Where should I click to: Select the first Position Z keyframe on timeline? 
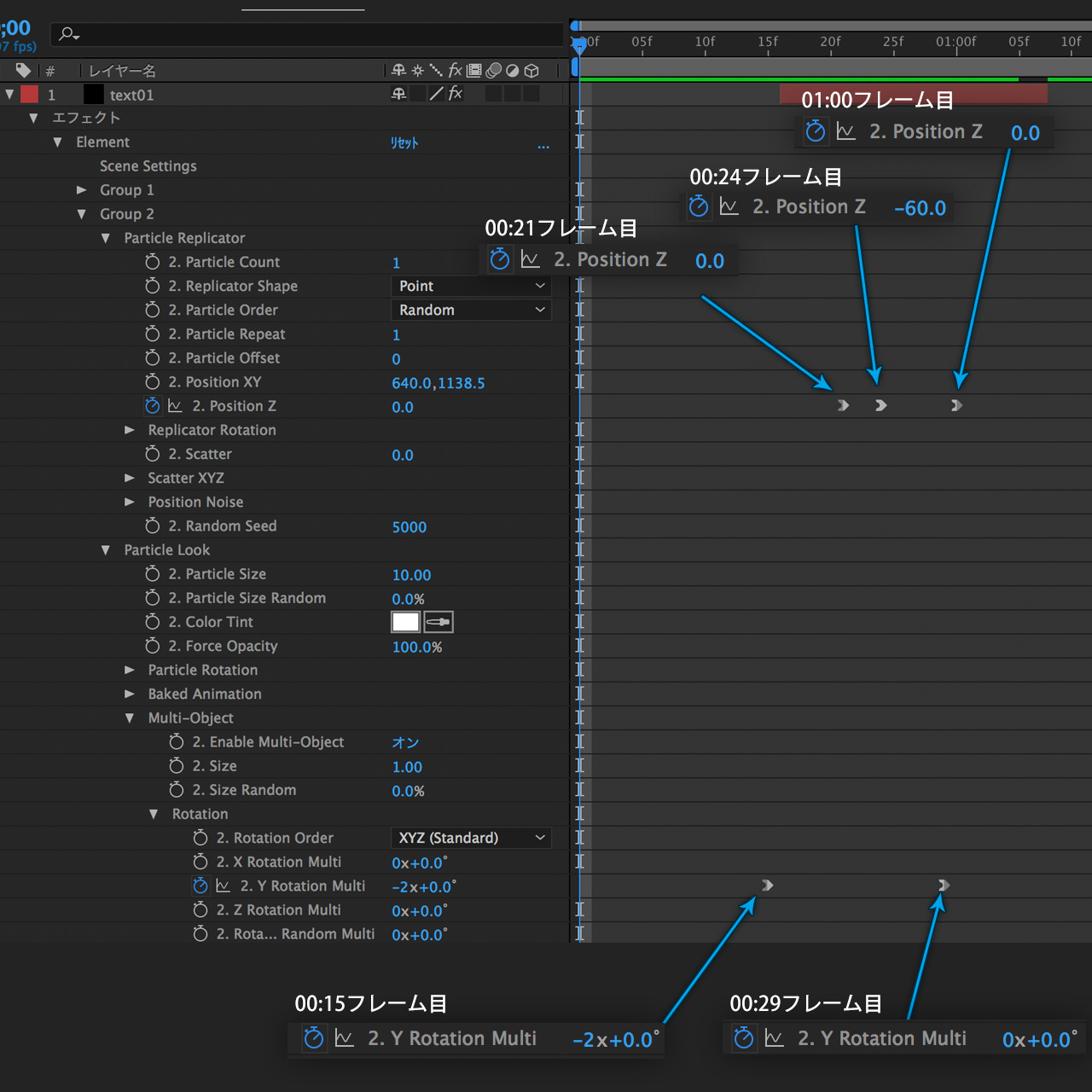click(x=843, y=406)
